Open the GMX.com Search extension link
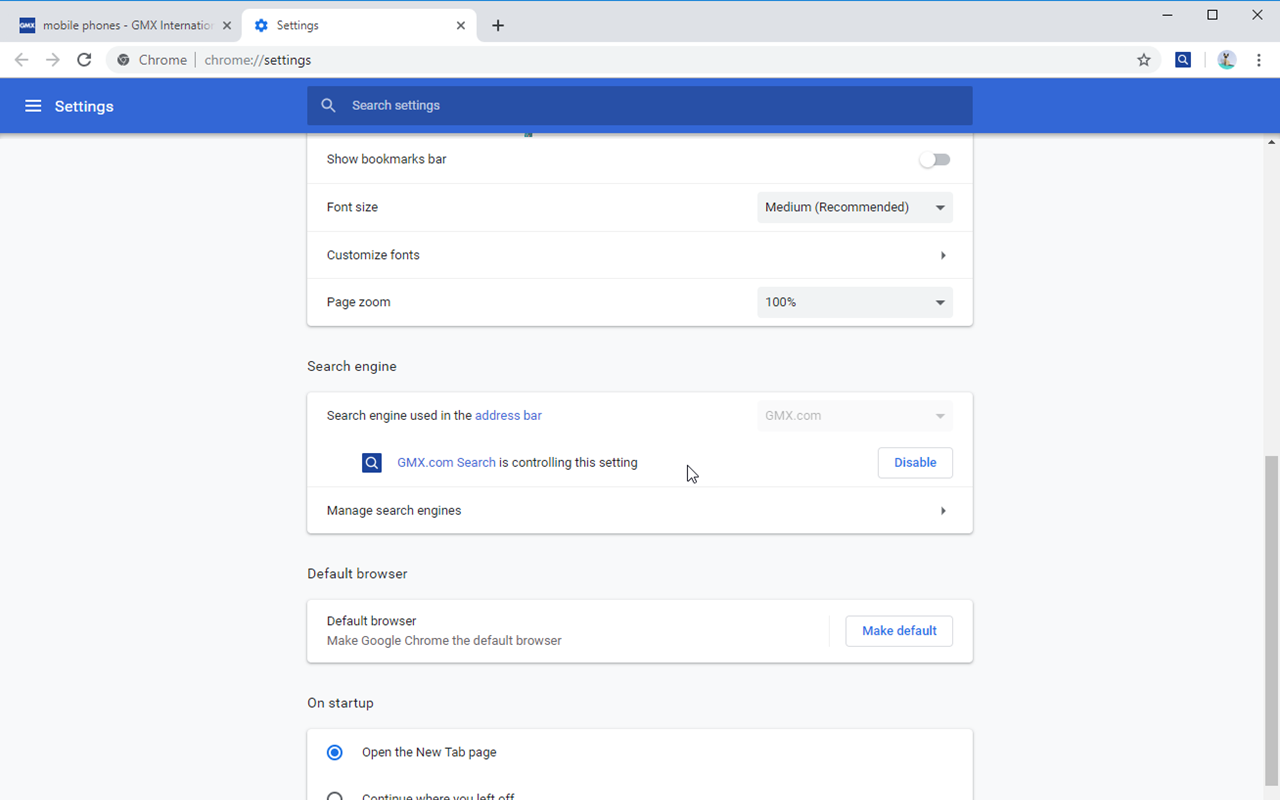1280x800 pixels. tap(446, 463)
